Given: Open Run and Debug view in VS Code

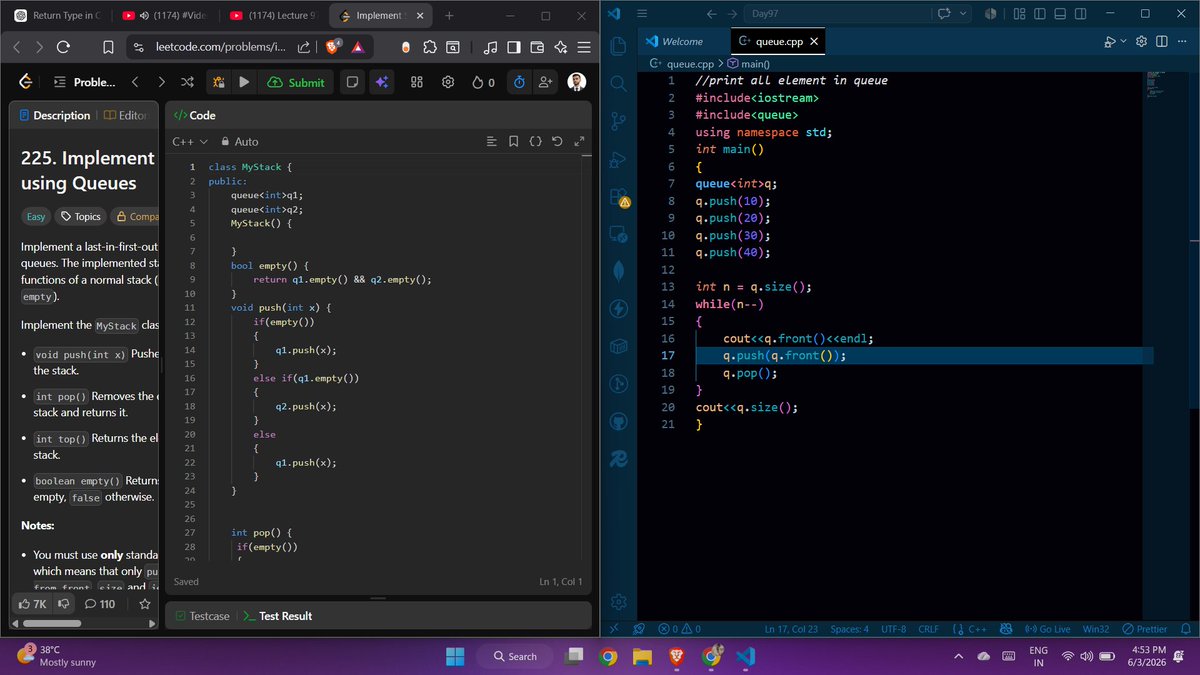Looking at the screenshot, I should (x=618, y=159).
